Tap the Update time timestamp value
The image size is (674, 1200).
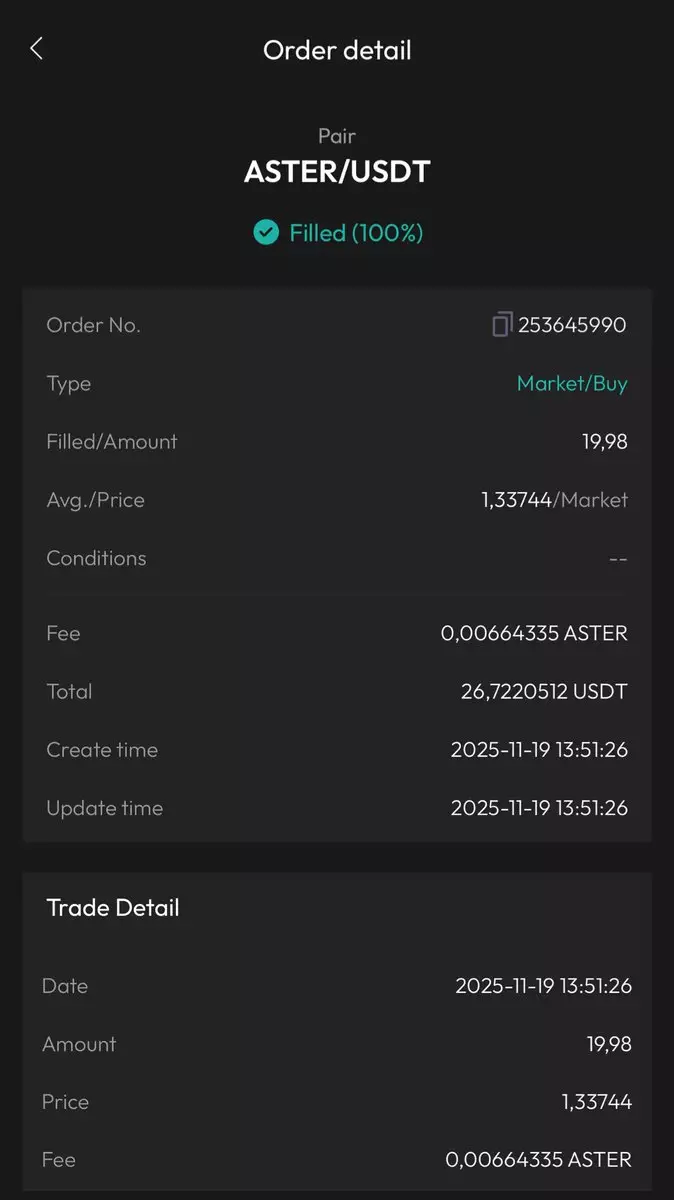pos(539,808)
